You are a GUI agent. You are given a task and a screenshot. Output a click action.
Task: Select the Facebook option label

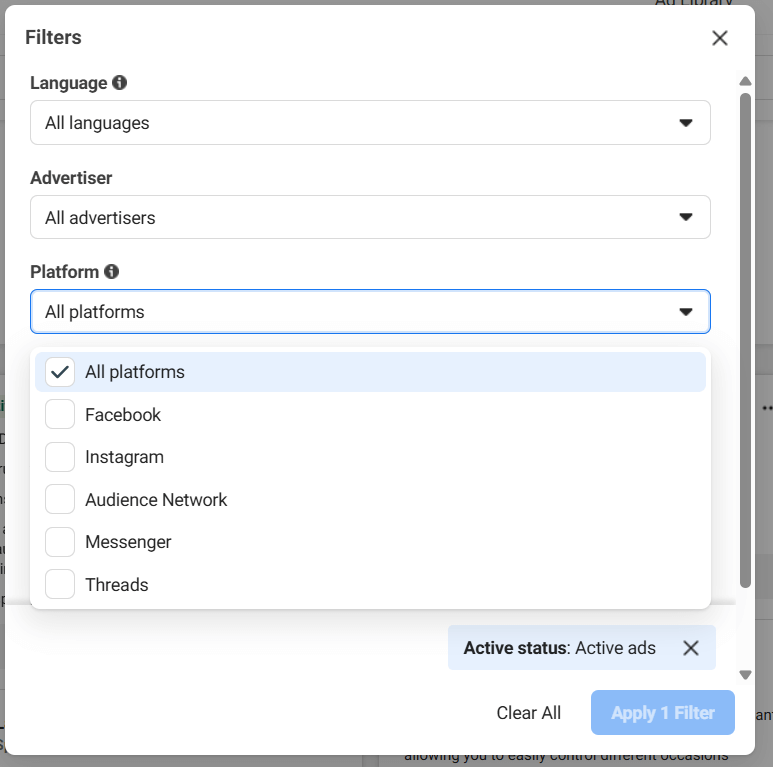click(123, 415)
